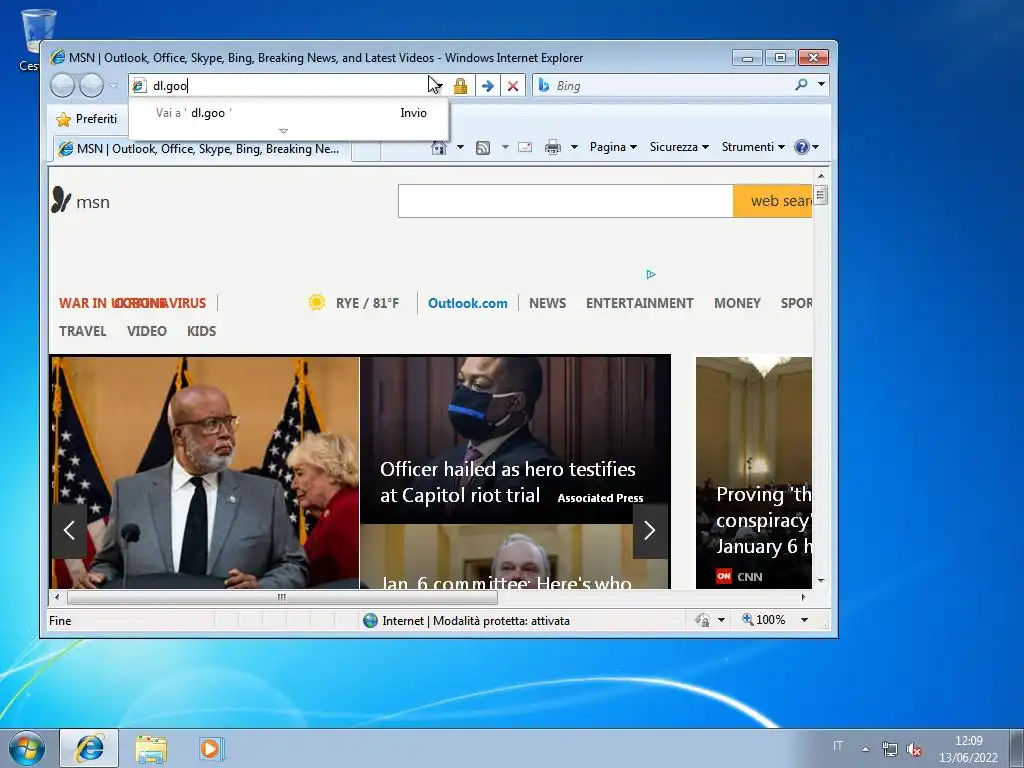This screenshot has width=1024, height=768.
Task: Open a new blank tab
Action: coord(366,150)
